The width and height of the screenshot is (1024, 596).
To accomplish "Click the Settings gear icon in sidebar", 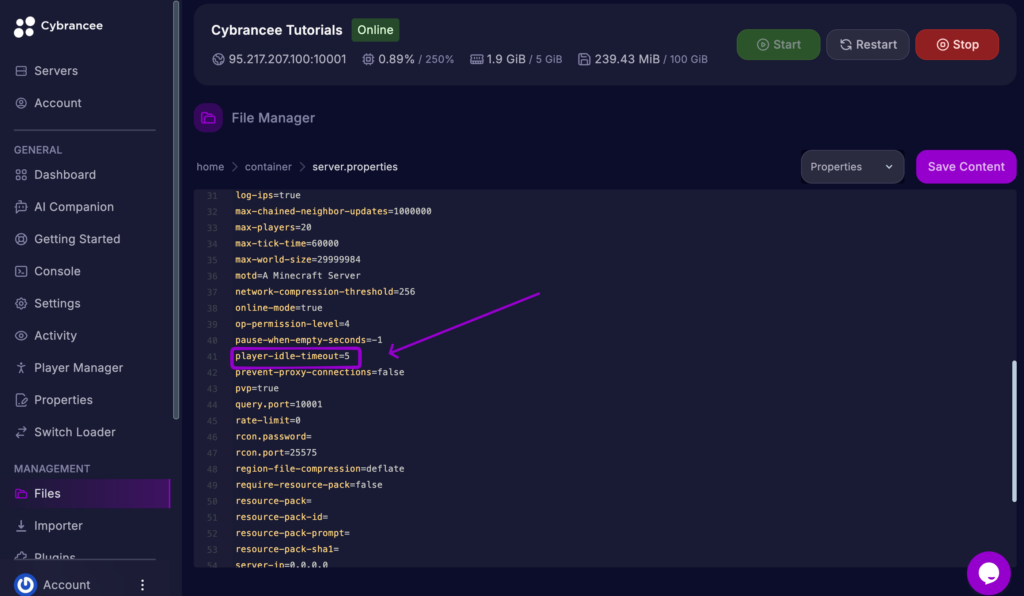I will coord(21,304).
